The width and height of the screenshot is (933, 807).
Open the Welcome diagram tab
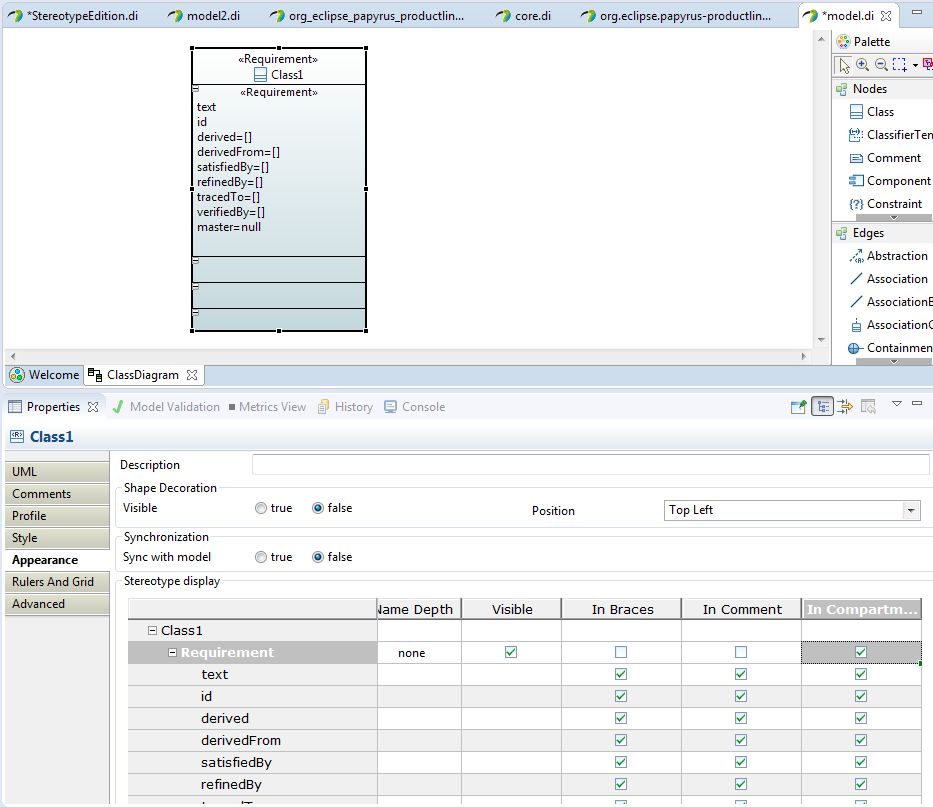(45, 375)
